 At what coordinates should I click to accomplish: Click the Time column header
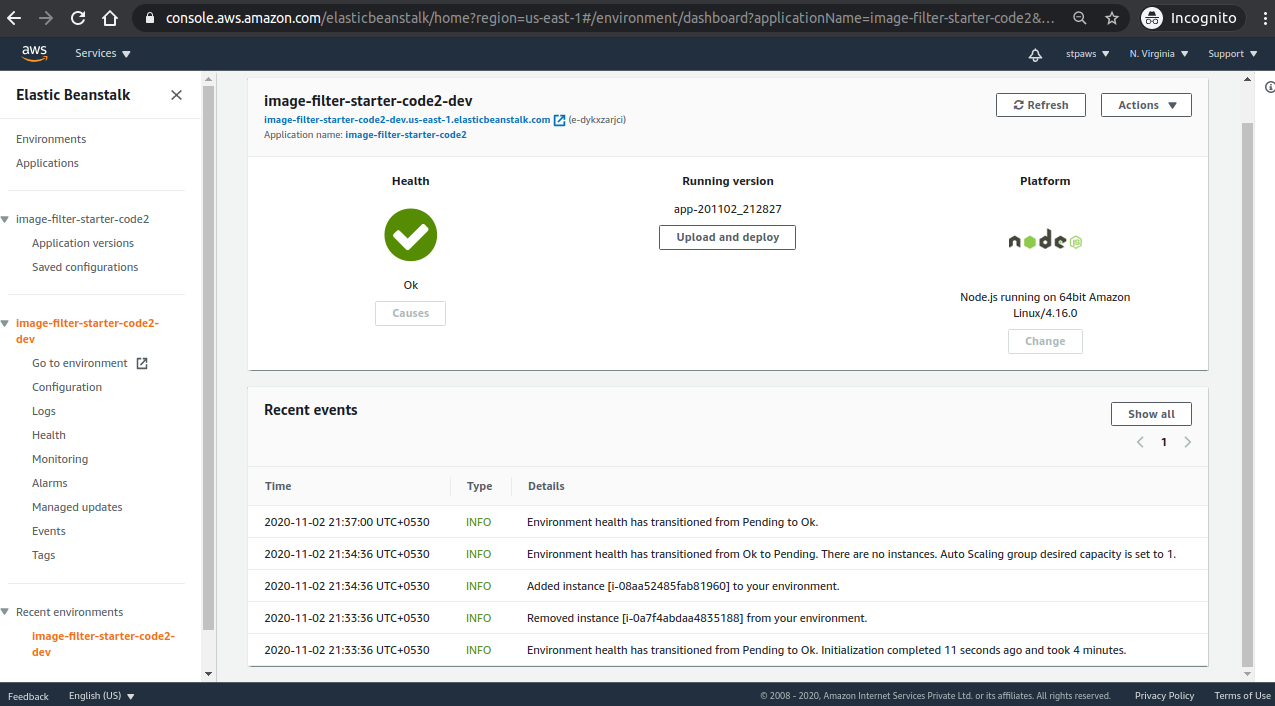coord(278,486)
